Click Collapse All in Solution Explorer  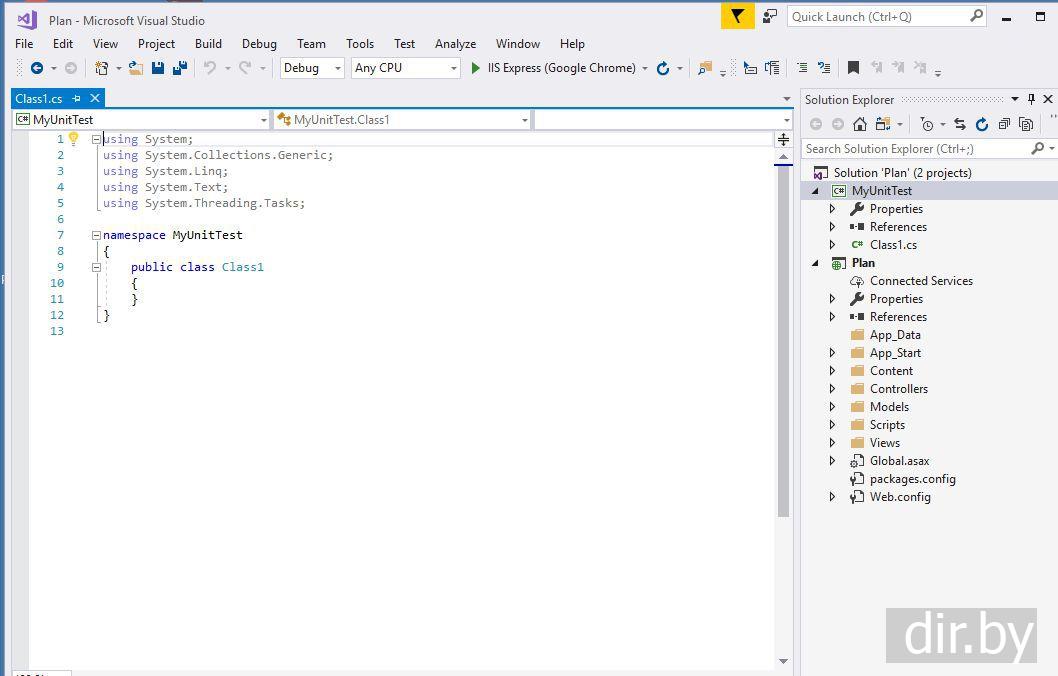(1004, 124)
